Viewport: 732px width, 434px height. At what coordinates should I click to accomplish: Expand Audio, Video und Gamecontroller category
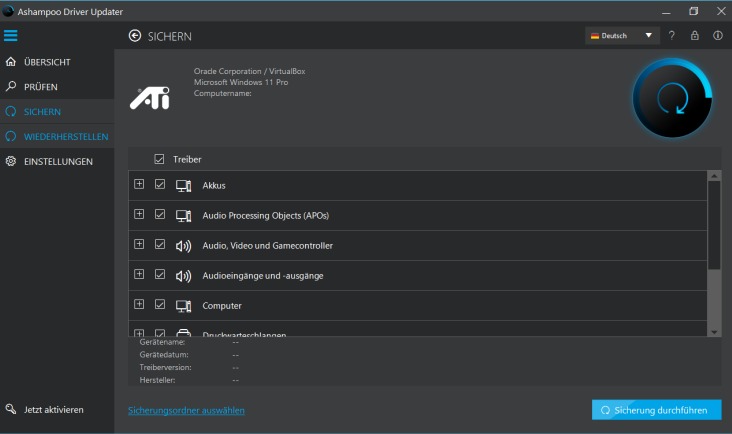139,244
